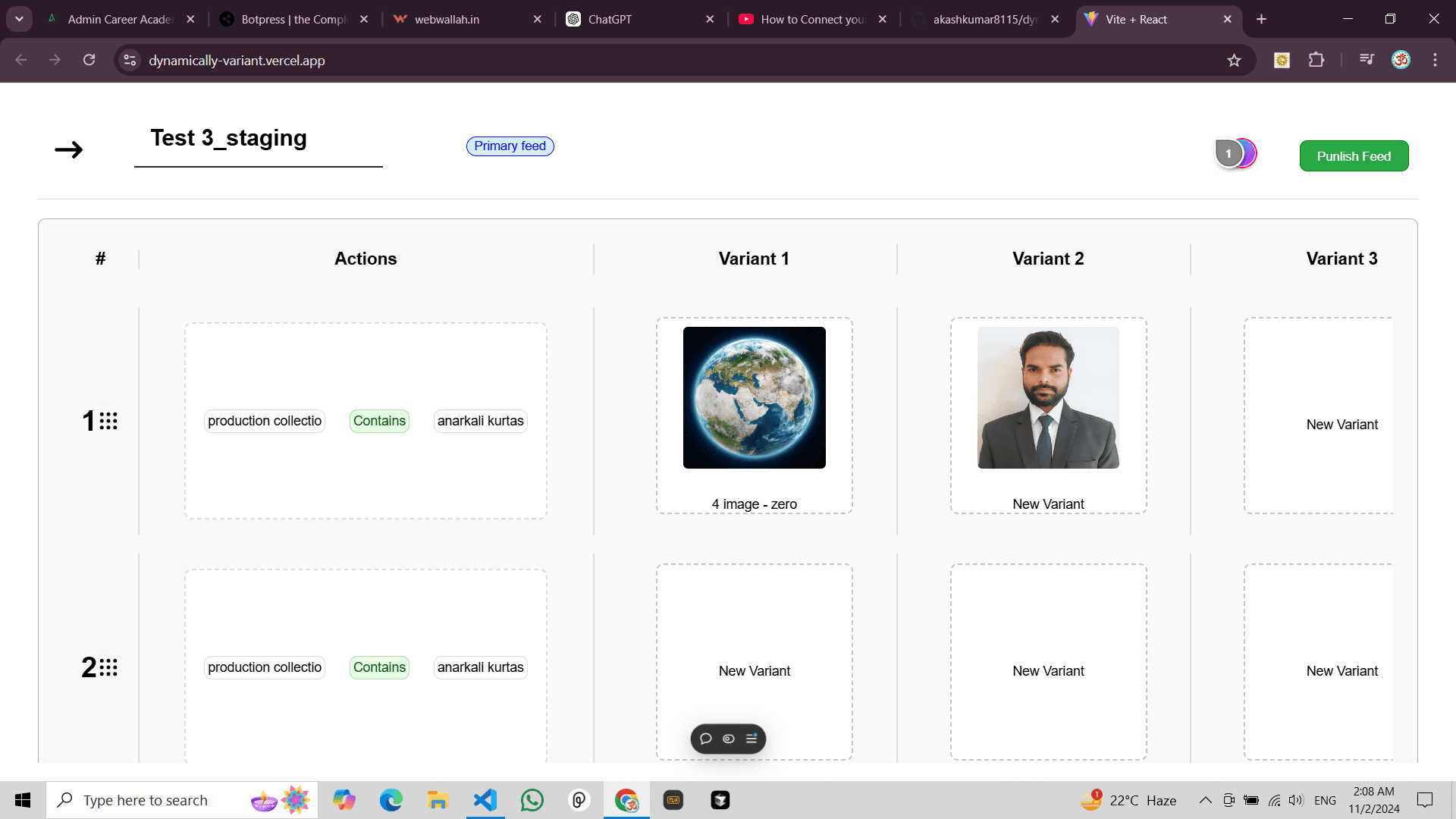Grab the drag handle dots of row 1

tap(108, 421)
